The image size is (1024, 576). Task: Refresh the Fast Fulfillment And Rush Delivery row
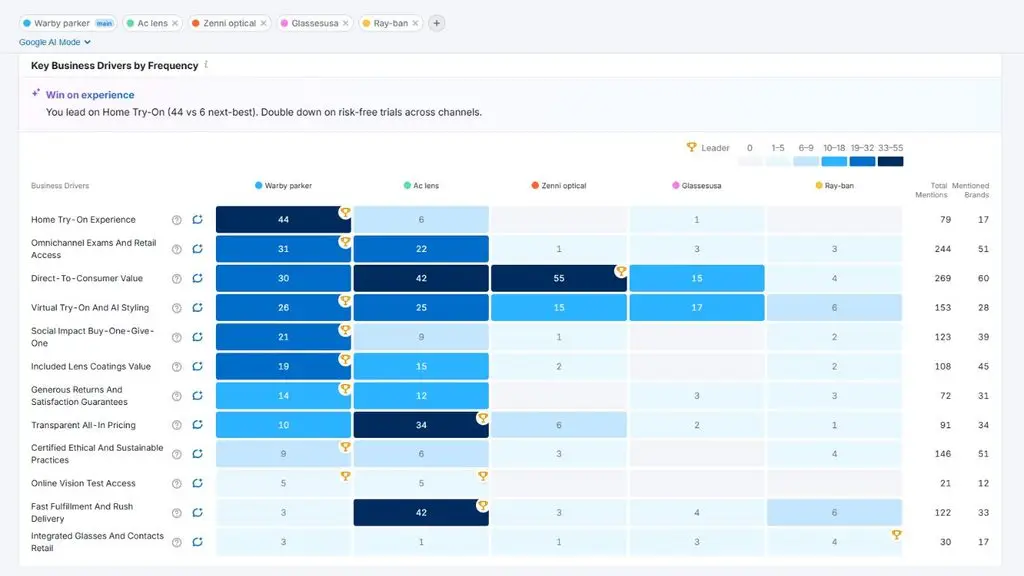197,513
